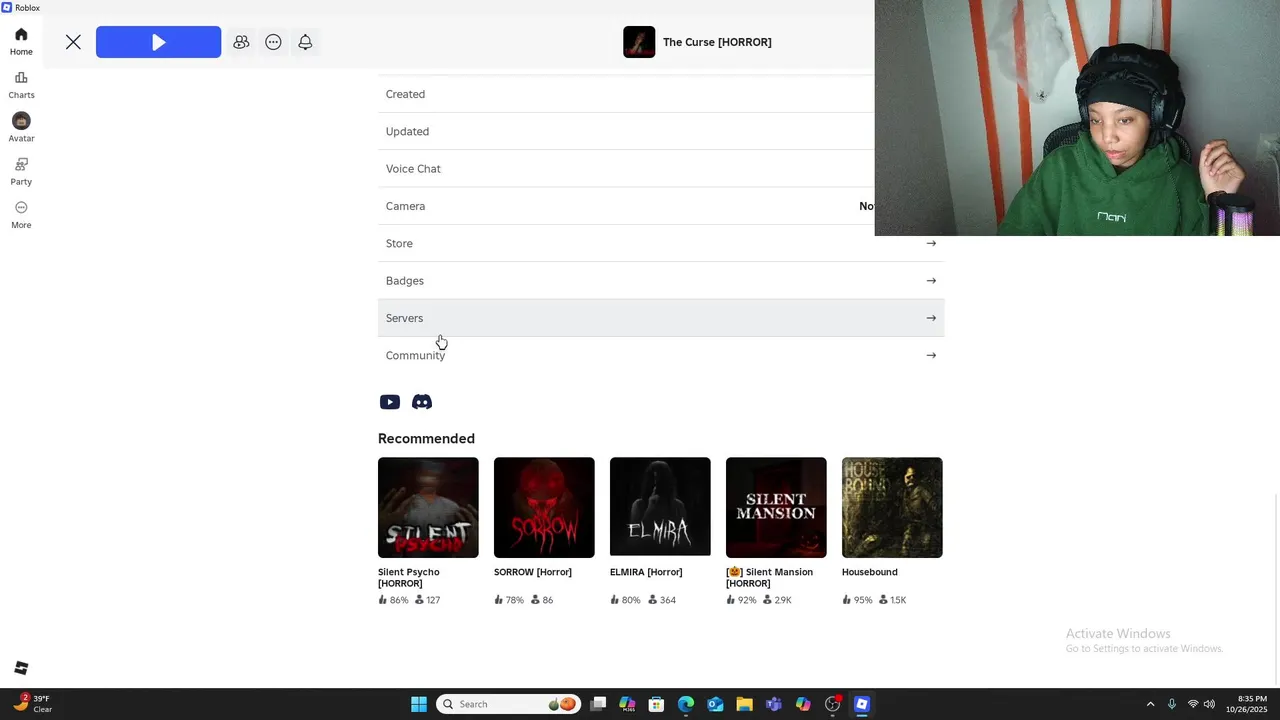This screenshot has height=720, width=1280.
Task: Click the Silent Psycho [HORROR] title link
Action: (409, 577)
